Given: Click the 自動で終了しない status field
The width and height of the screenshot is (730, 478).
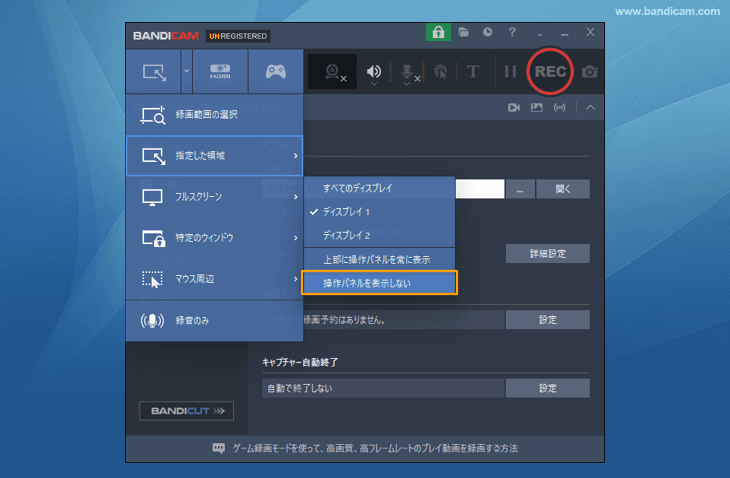Looking at the screenshot, I should (x=383, y=388).
